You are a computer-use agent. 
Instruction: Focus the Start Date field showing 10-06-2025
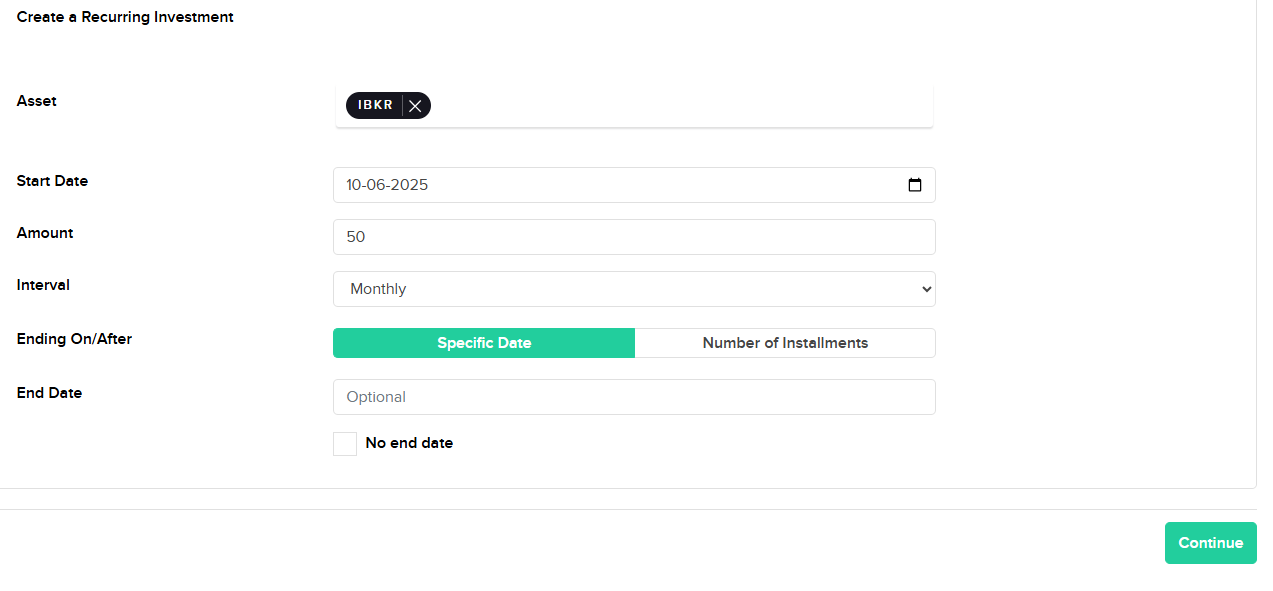tap(634, 185)
